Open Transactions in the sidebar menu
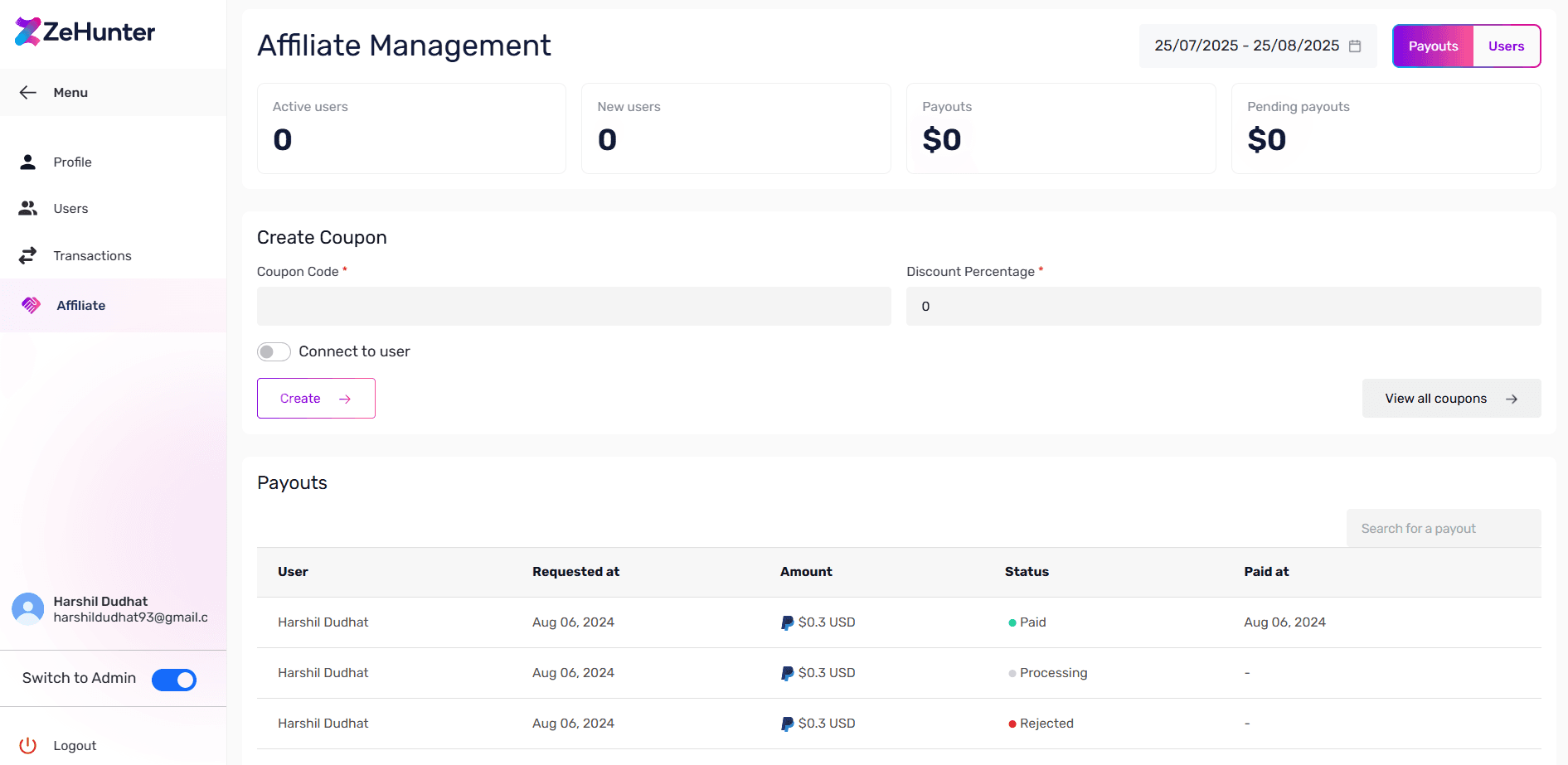Viewport: 1568px width, 765px height. 92,256
